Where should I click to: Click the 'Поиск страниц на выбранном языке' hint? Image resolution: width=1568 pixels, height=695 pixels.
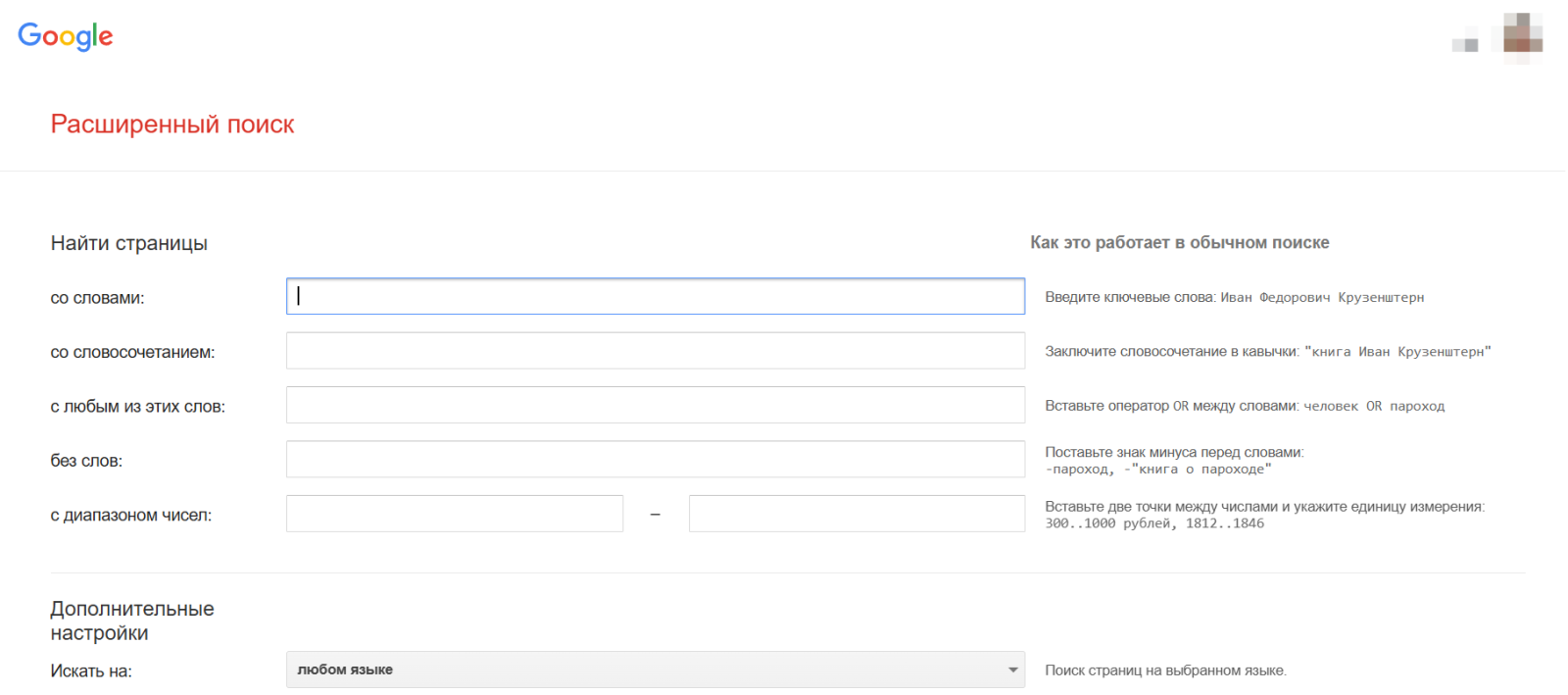point(1165,670)
